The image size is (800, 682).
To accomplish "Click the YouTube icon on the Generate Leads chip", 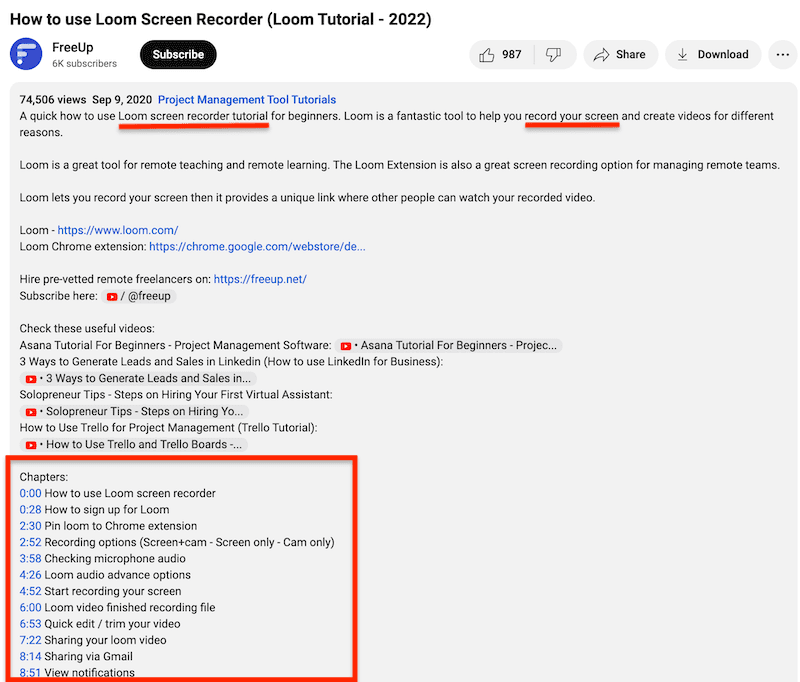I will coord(31,378).
